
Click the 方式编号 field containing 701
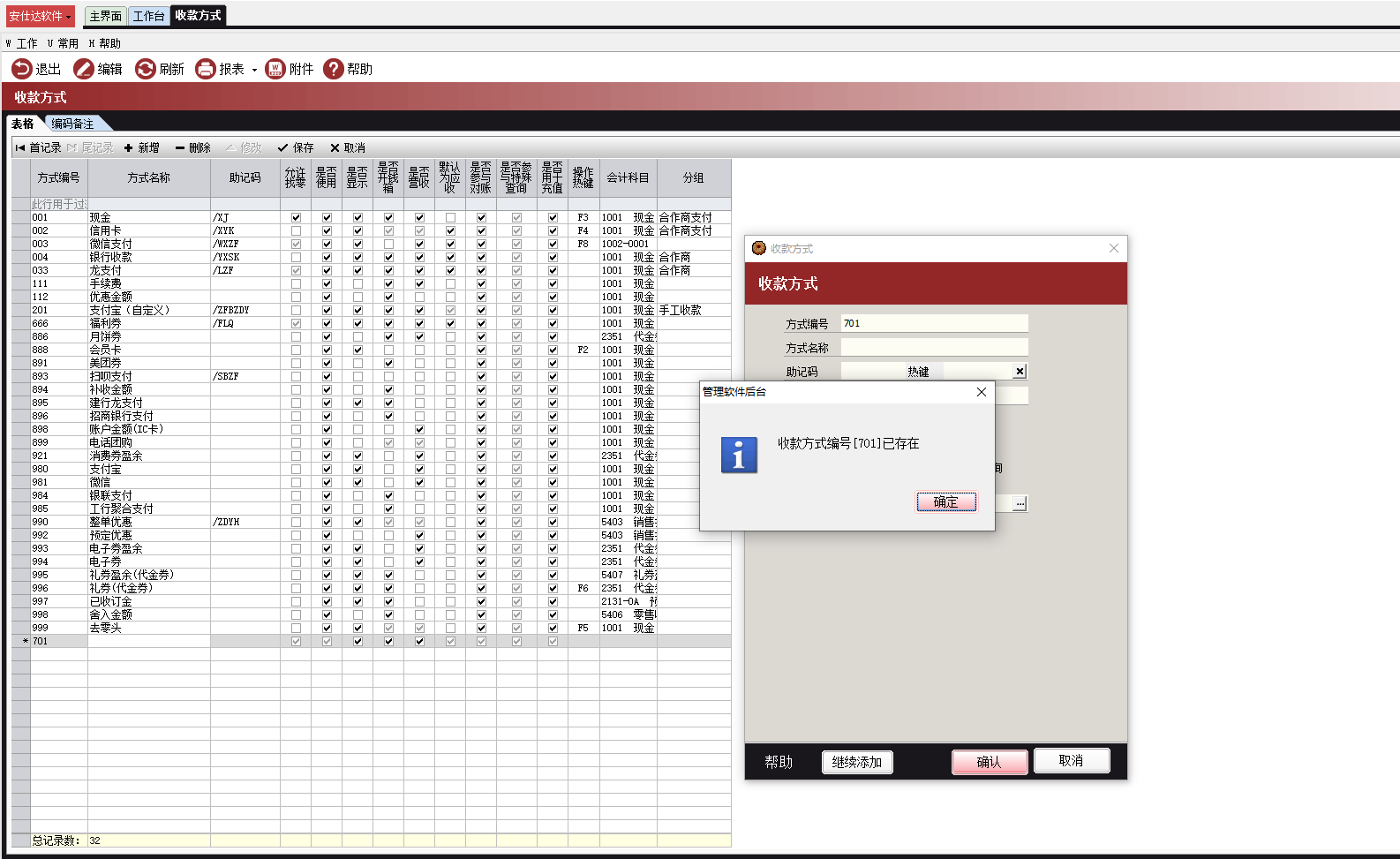coord(934,323)
